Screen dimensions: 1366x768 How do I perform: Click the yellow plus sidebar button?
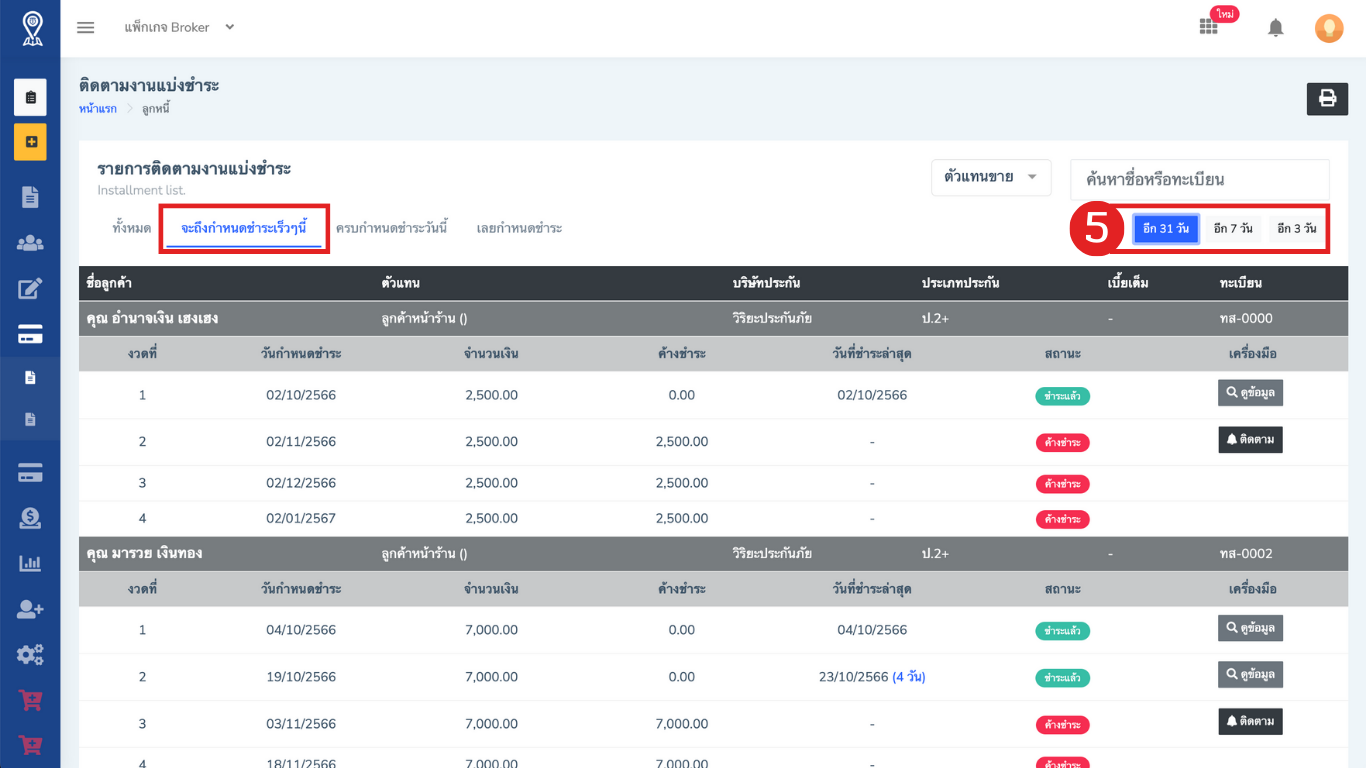pos(30,142)
